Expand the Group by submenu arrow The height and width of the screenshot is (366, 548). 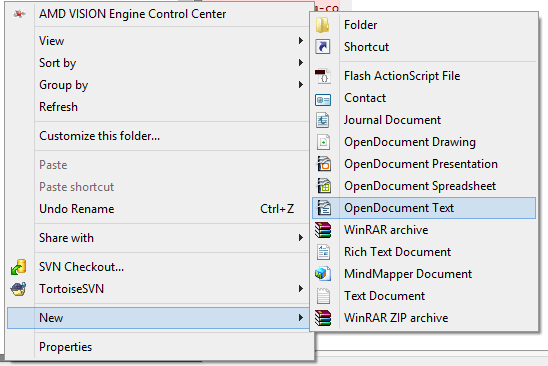[x=301, y=85]
